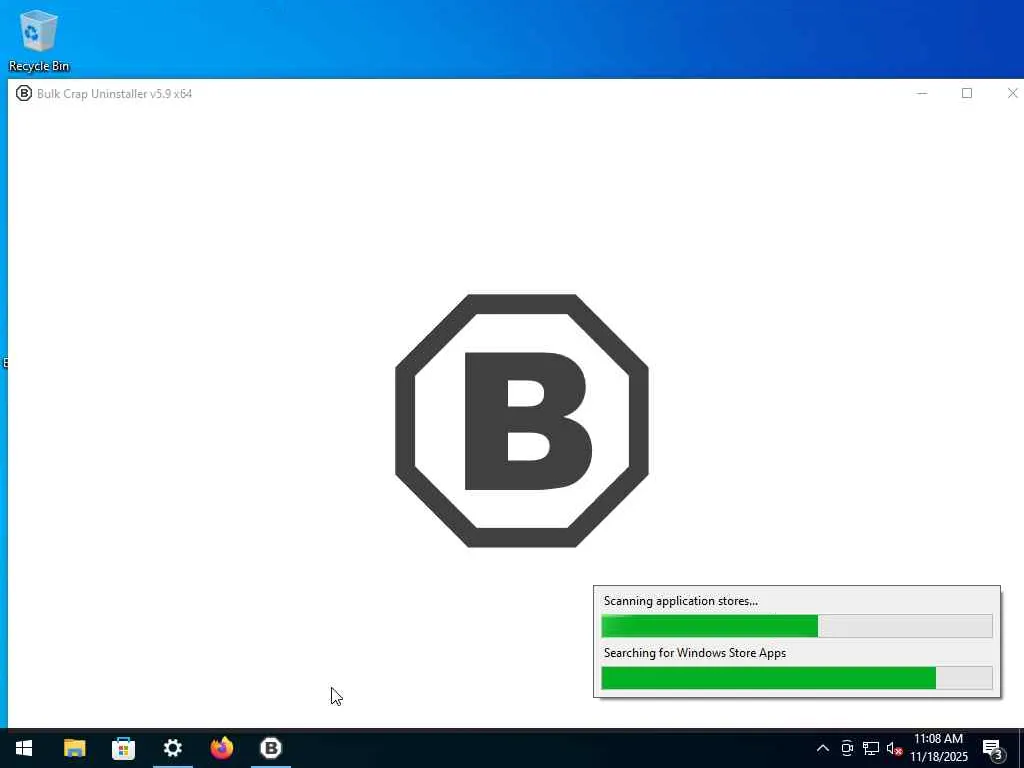Launch Firefox from the taskbar
Image resolution: width=1024 pixels, height=768 pixels.
[222, 748]
